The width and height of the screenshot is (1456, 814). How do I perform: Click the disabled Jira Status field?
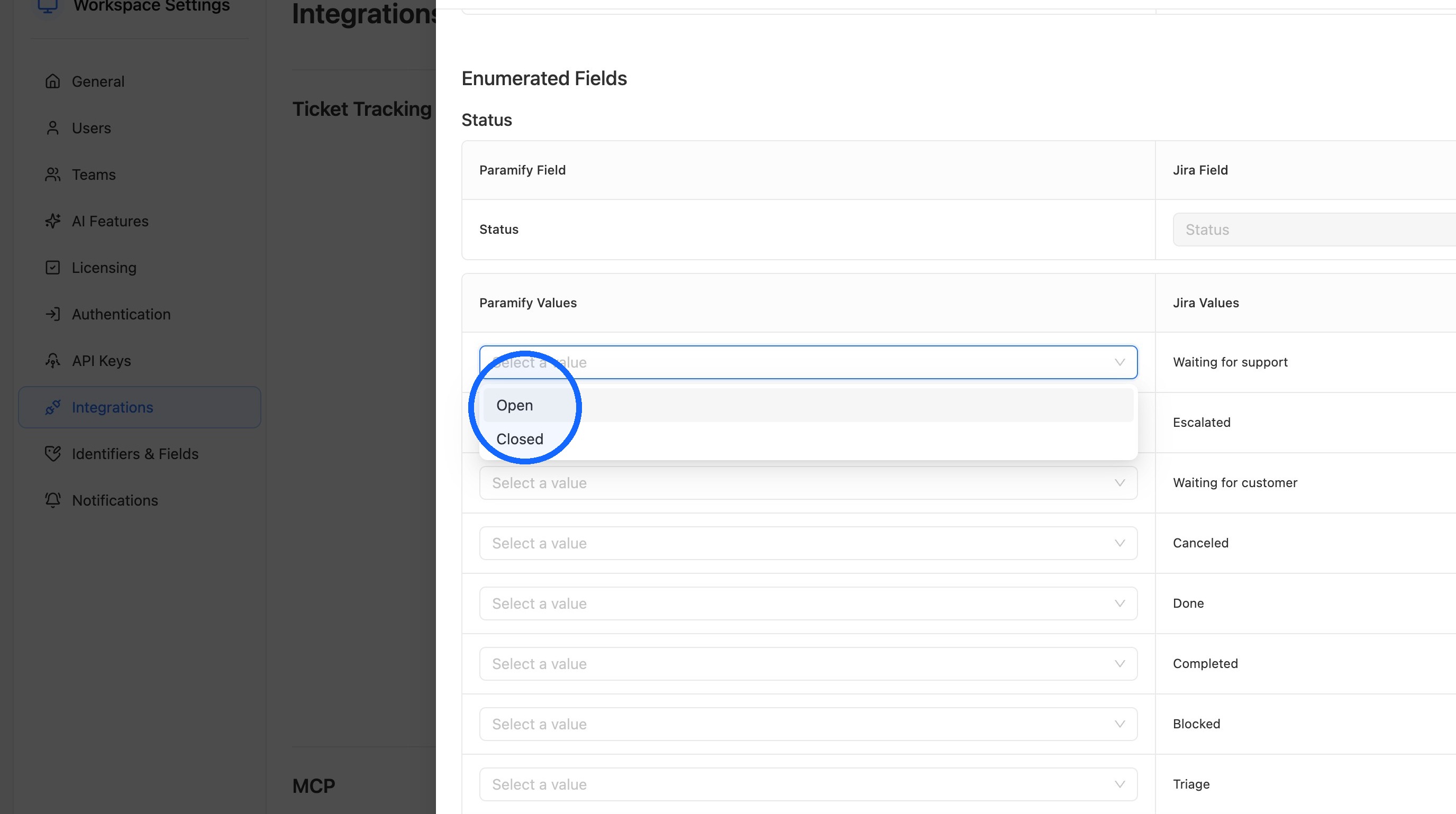pos(1314,230)
